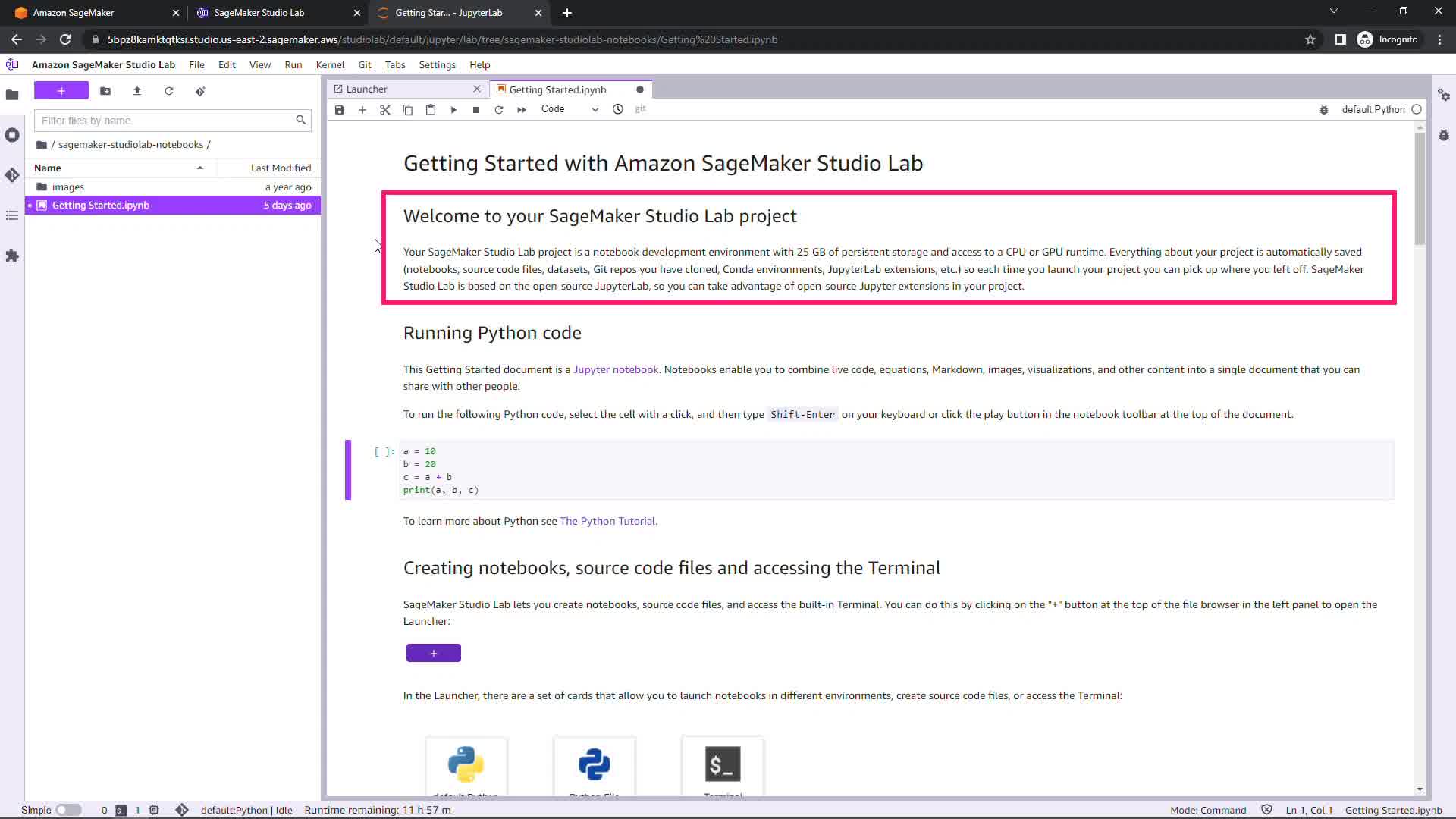Open the default:Python kernel selector
Image resolution: width=1456 pixels, height=819 pixels.
1373,109
